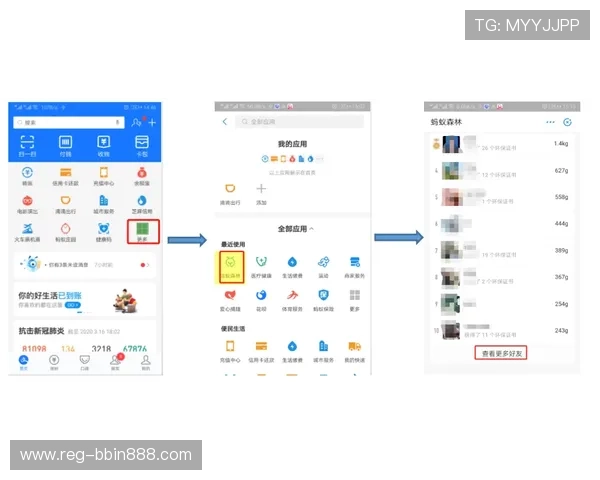Screen dimensions: 600x480
Task: Switch to the Friends tab with red badge
Action: click(x=116, y=361)
